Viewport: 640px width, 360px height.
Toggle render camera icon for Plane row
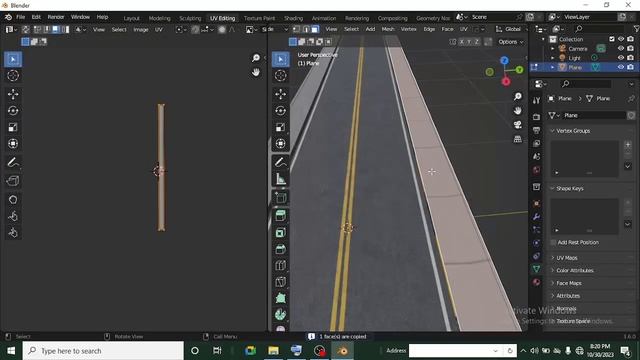click(631, 67)
